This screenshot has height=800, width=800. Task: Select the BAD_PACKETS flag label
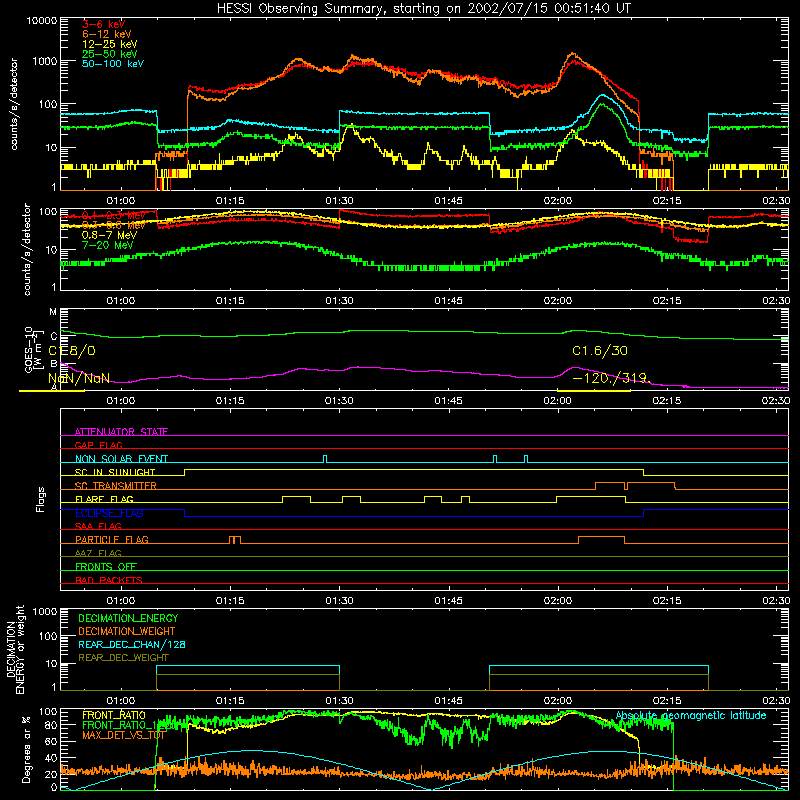(x=109, y=580)
